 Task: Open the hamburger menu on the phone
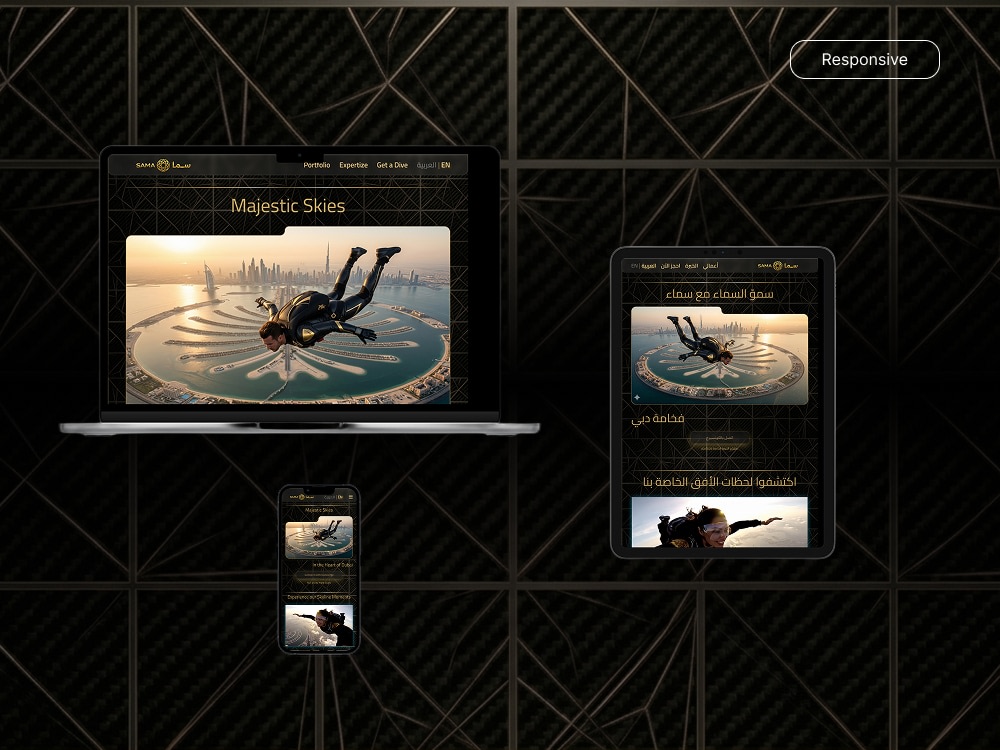coord(351,497)
